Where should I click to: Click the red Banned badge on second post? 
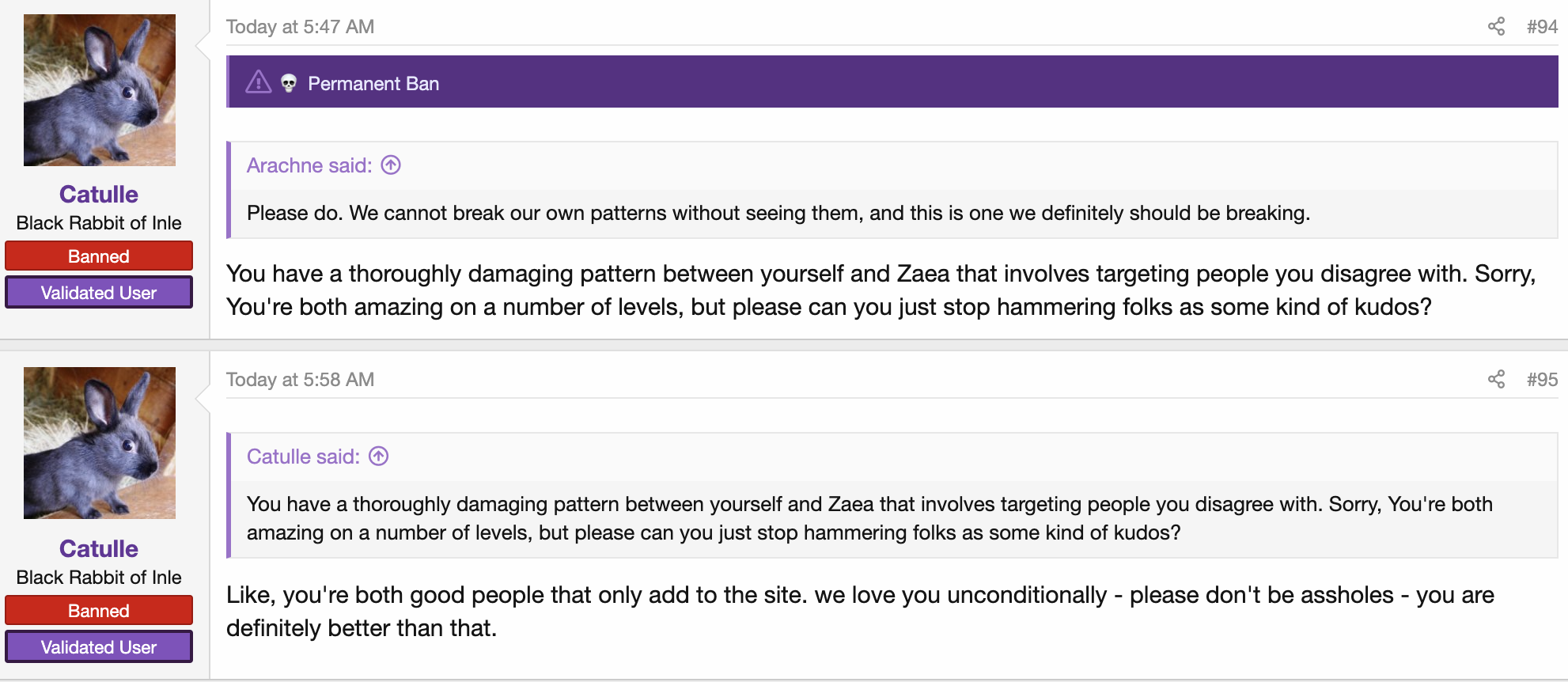click(99, 611)
